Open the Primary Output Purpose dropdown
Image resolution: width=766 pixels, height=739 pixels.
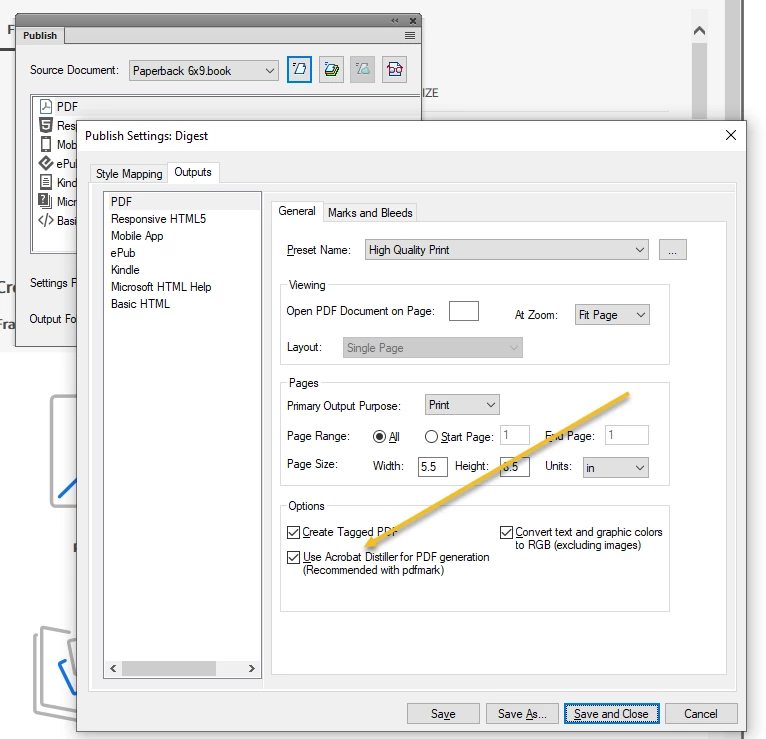pyautogui.click(x=462, y=404)
